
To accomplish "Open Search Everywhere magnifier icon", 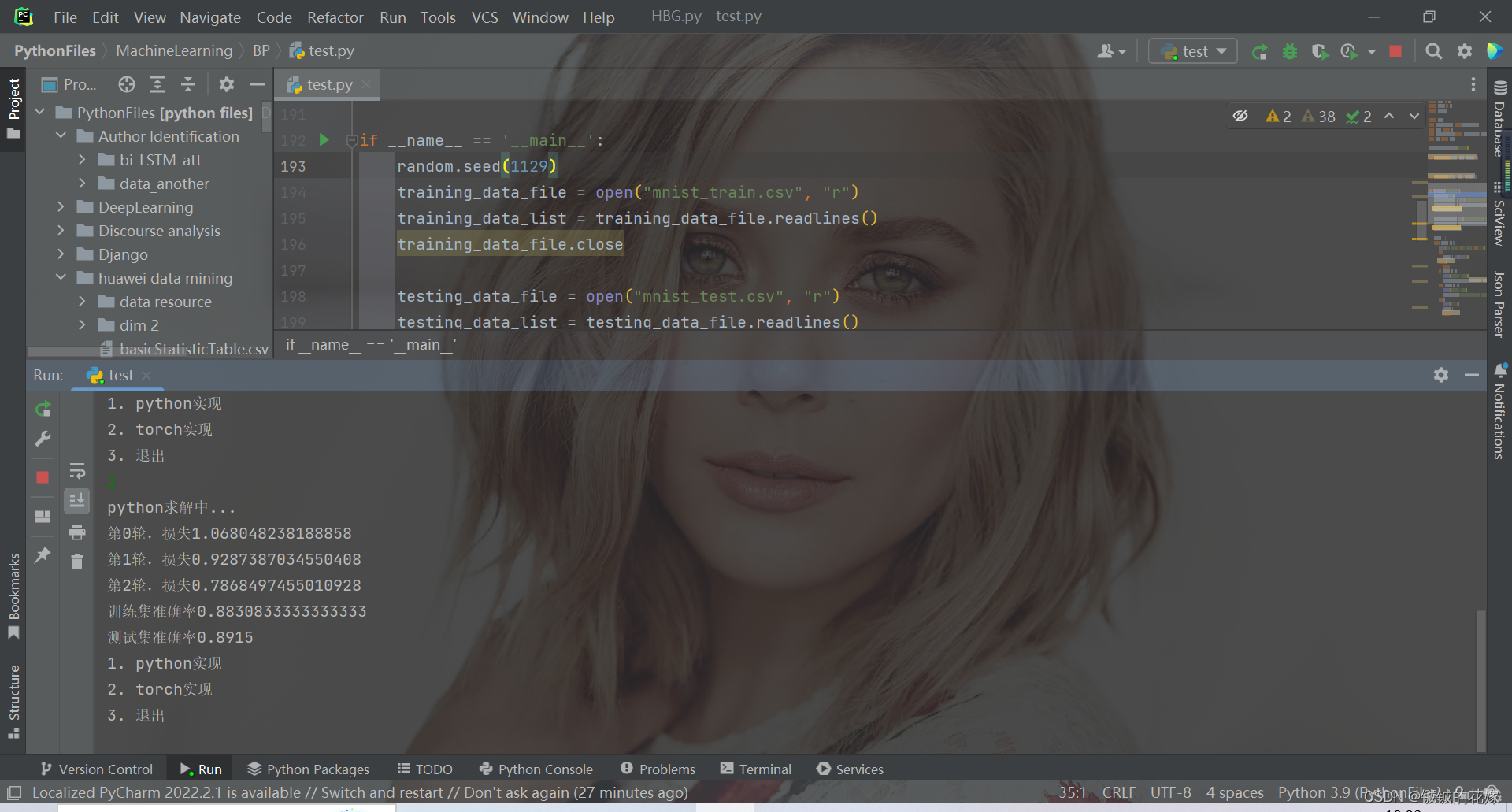I will 1434,51.
